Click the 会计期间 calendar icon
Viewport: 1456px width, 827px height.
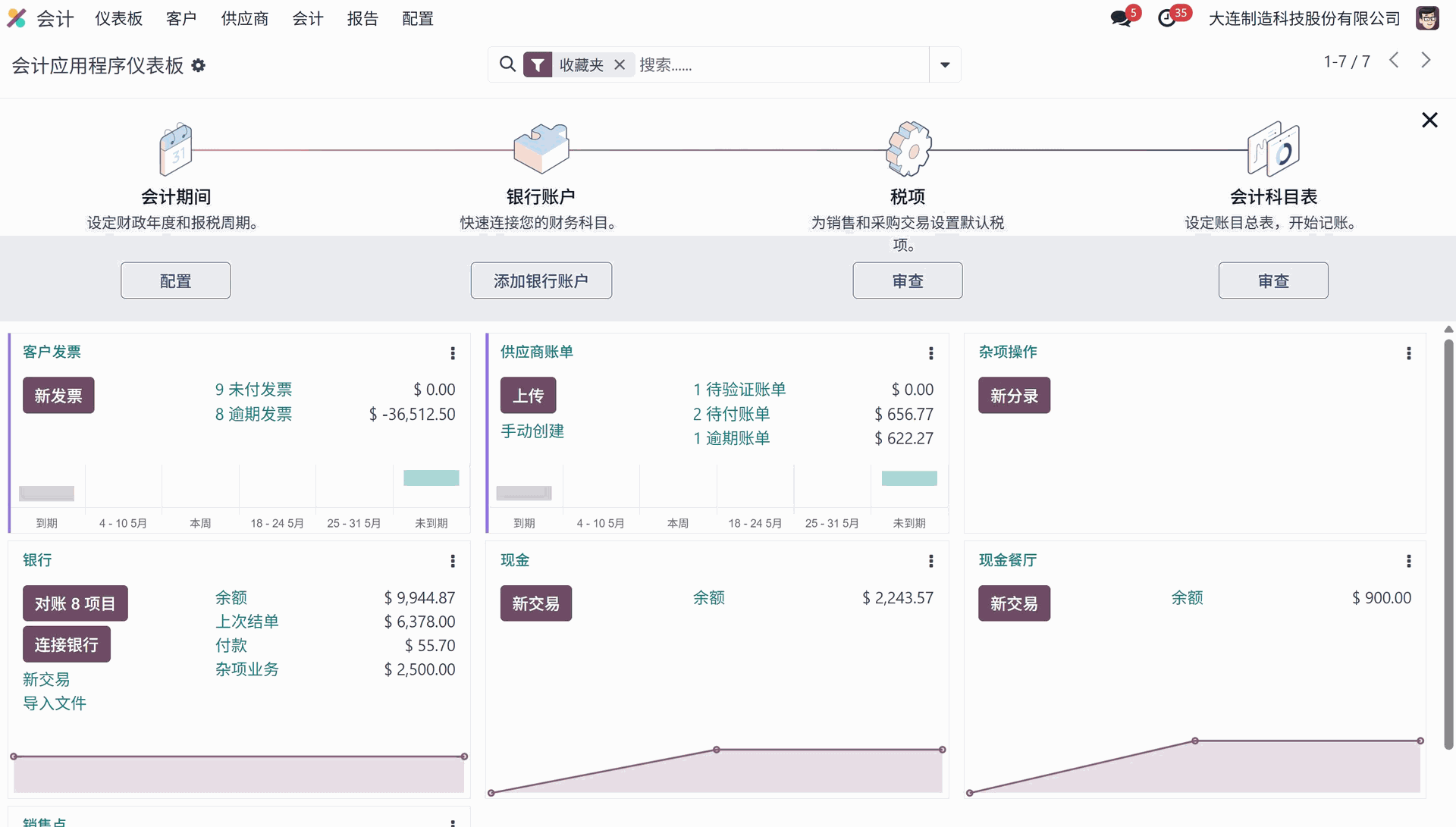pos(176,149)
